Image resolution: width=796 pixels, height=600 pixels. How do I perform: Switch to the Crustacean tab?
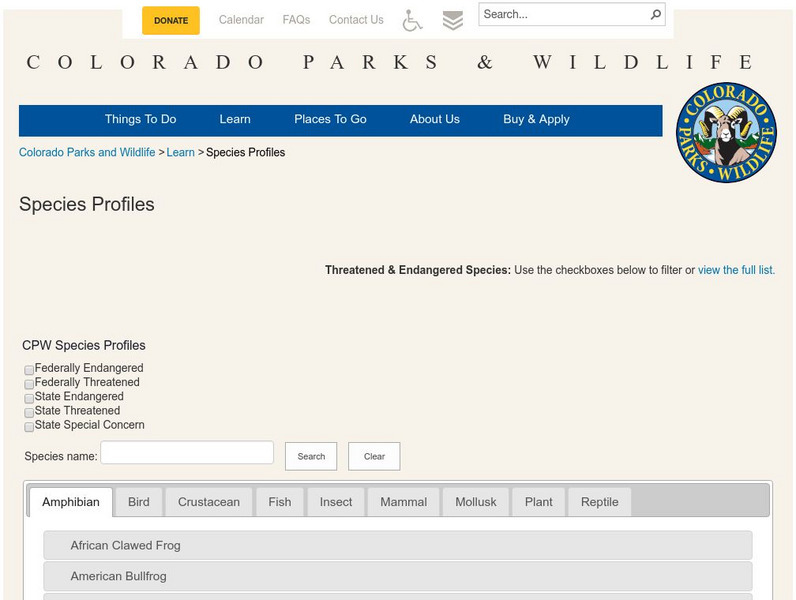[209, 502]
